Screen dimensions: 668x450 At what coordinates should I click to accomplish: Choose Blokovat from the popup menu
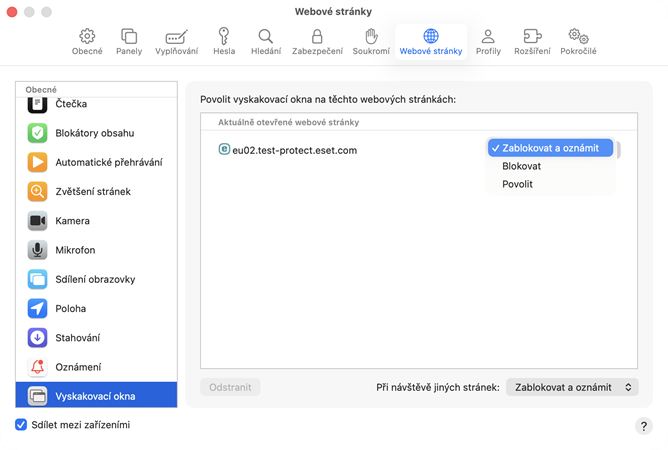522,166
